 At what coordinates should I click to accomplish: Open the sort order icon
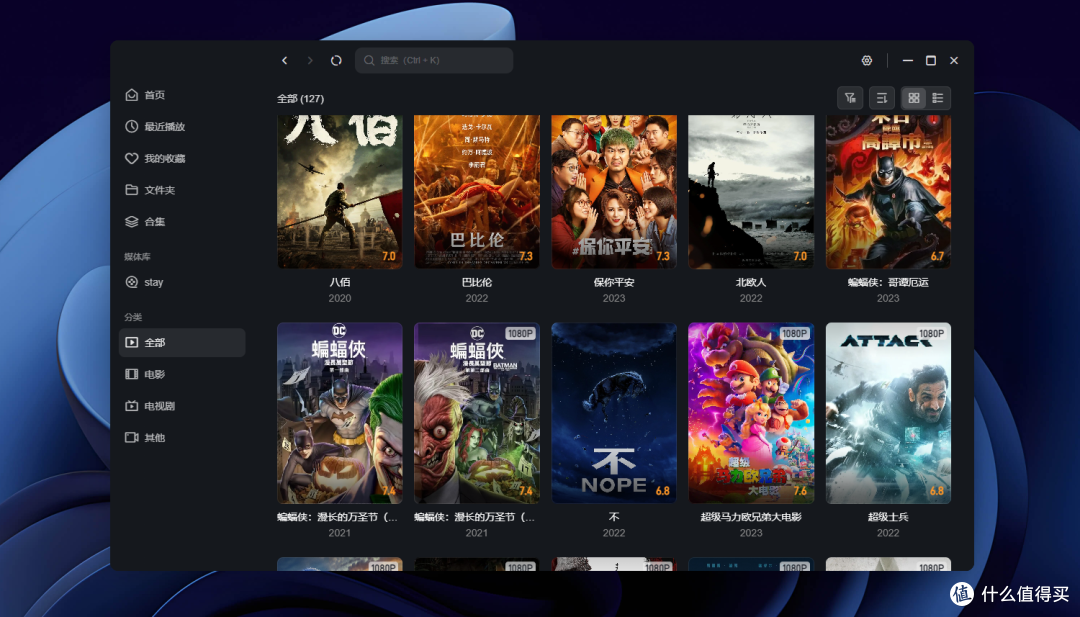(x=882, y=98)
